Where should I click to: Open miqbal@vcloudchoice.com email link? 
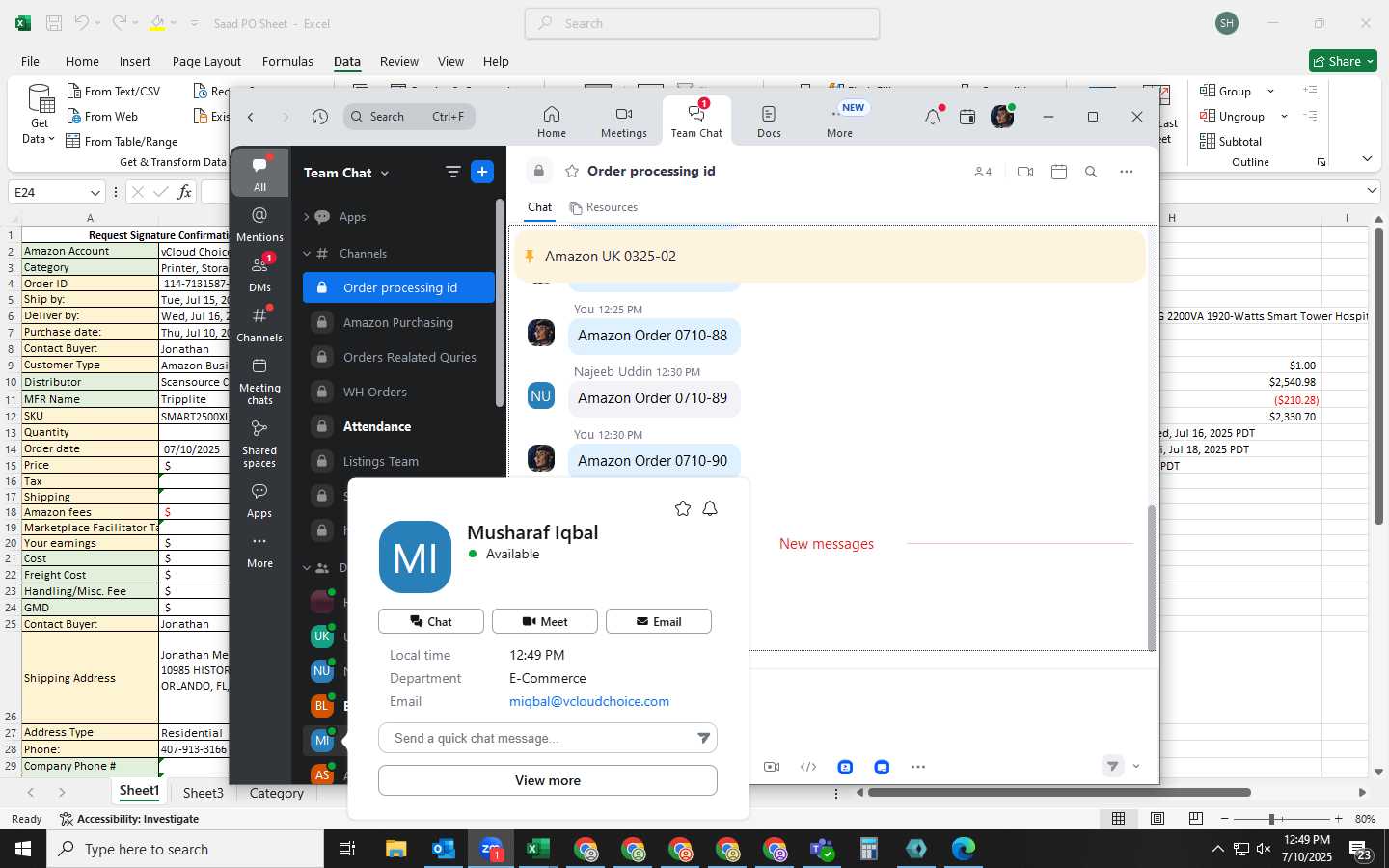(x=589, y=701)
